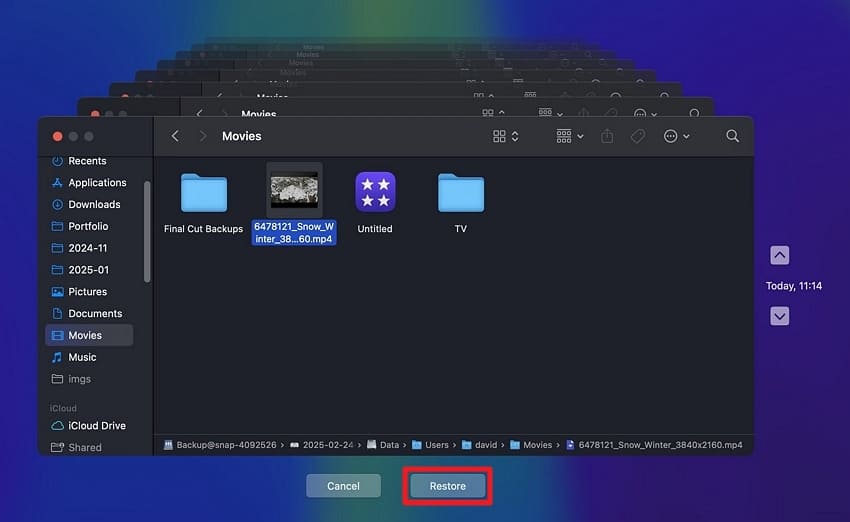Screen dimensions: 850x522
Task: Go forward in the Movies Finder window
Action: [203, 136]
